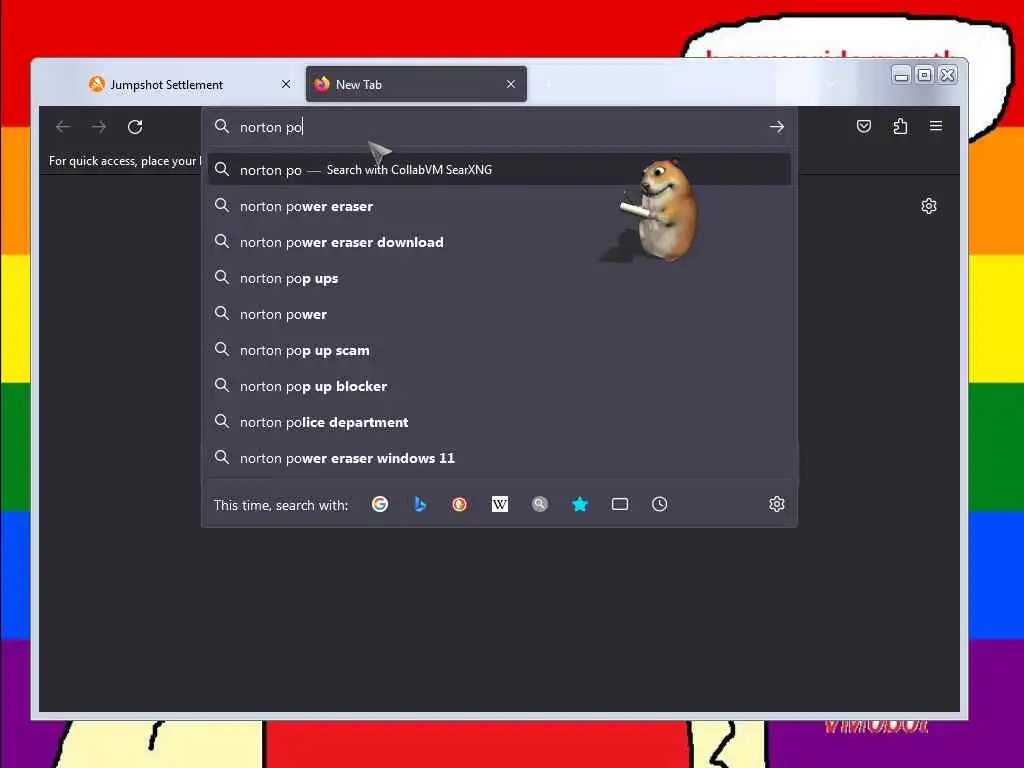Search this time with DuckDuckGo
1024x768 pixels.
[460, 504]
